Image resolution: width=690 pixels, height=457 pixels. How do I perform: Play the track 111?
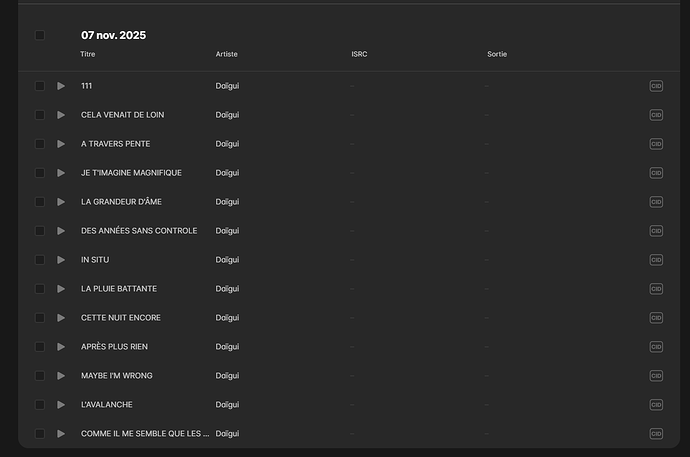61,86
